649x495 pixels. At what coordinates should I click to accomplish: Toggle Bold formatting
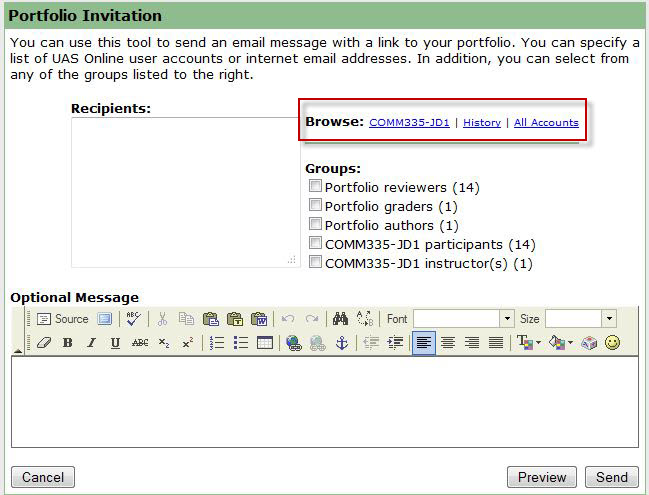(67, 343)
